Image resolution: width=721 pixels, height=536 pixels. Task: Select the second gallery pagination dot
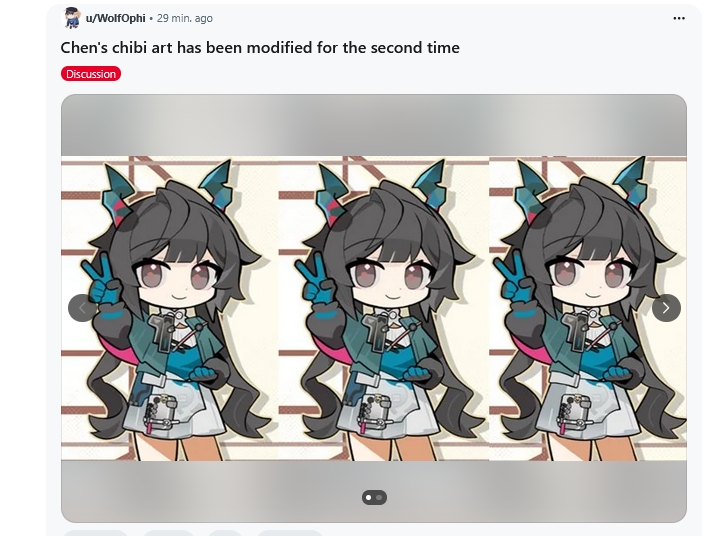pyautogui.click(x=379, y=497)
